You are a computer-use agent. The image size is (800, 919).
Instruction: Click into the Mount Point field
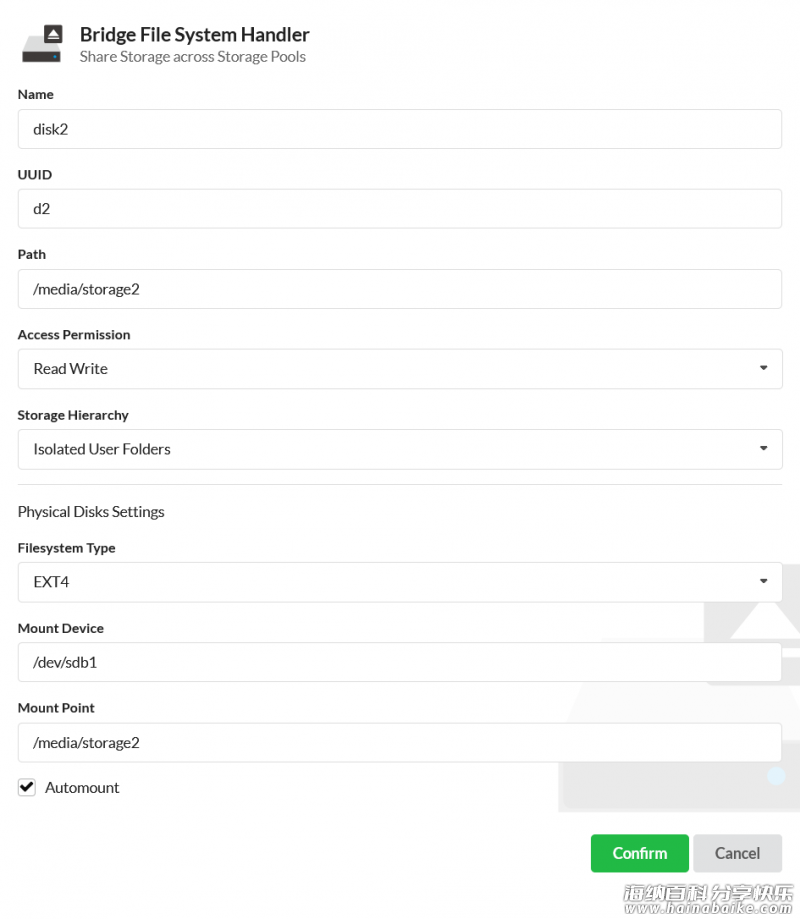[400, 743]
